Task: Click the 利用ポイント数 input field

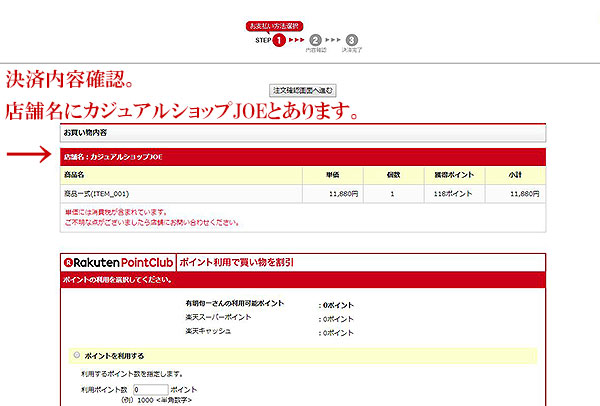Action: [150, 390]
